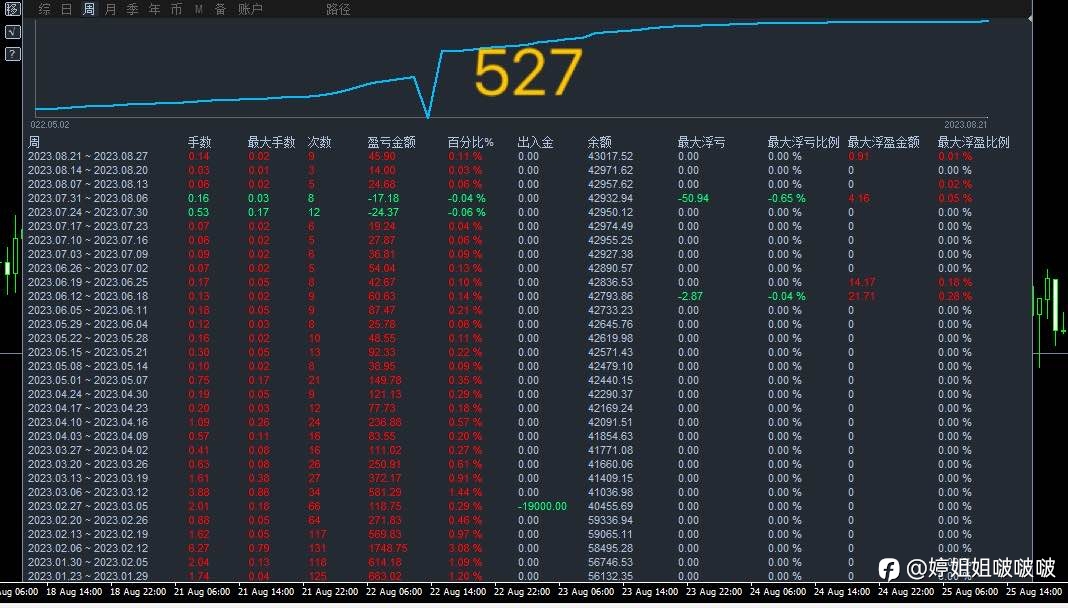Viewport: 1068px width, 608px height.
Task: Switch to the 综 summary tab
Action: [x=45, y=9]
